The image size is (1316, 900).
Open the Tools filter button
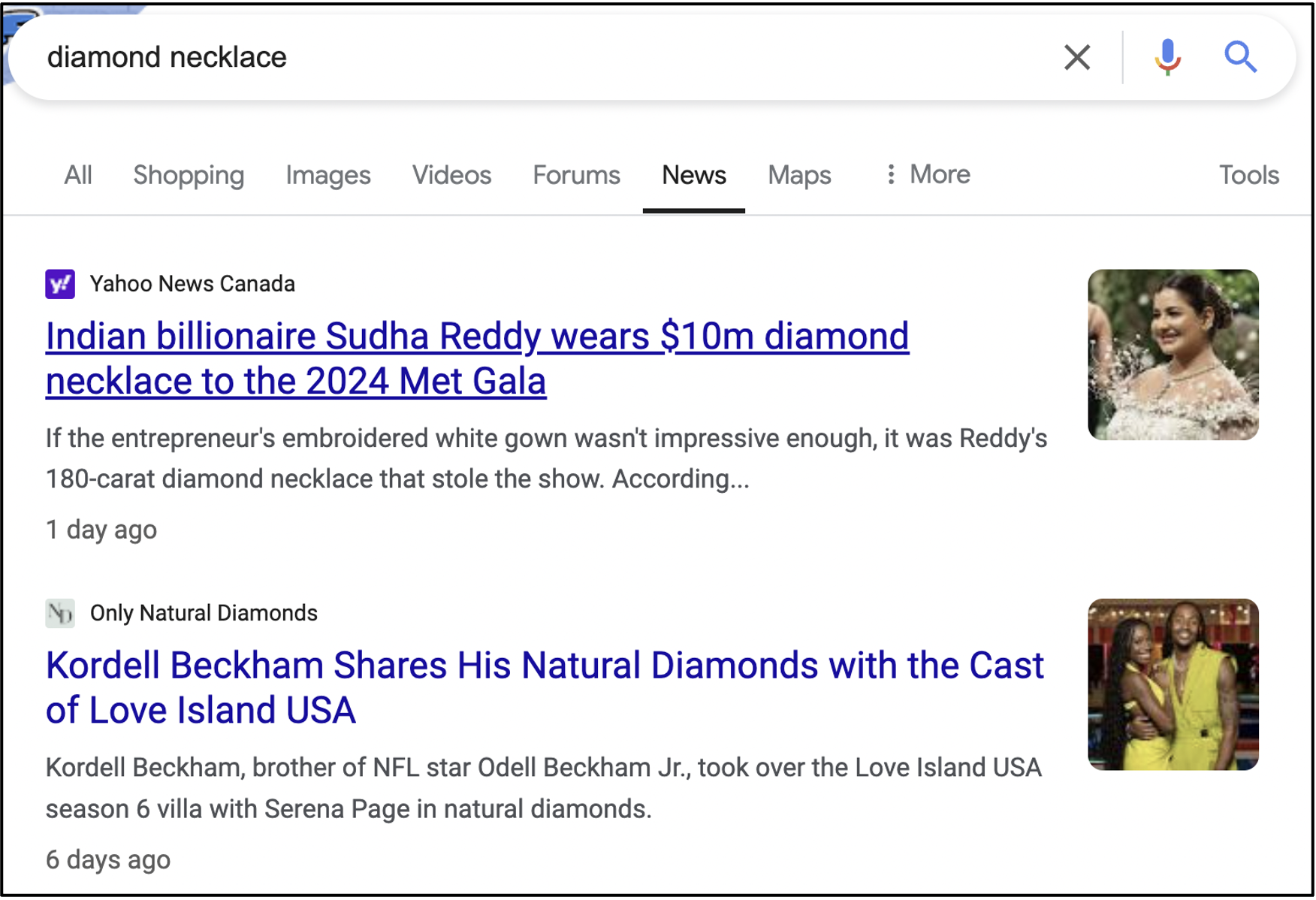[x=1248, y=175]
